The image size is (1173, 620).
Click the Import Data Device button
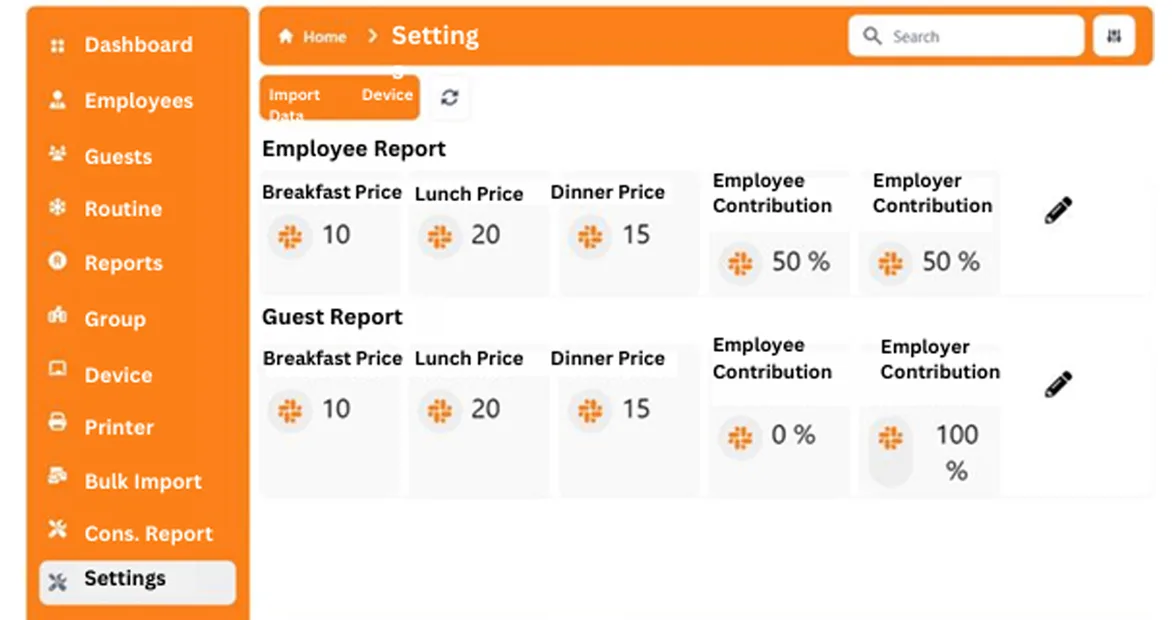pyautogui.click(x=340, y=97)
